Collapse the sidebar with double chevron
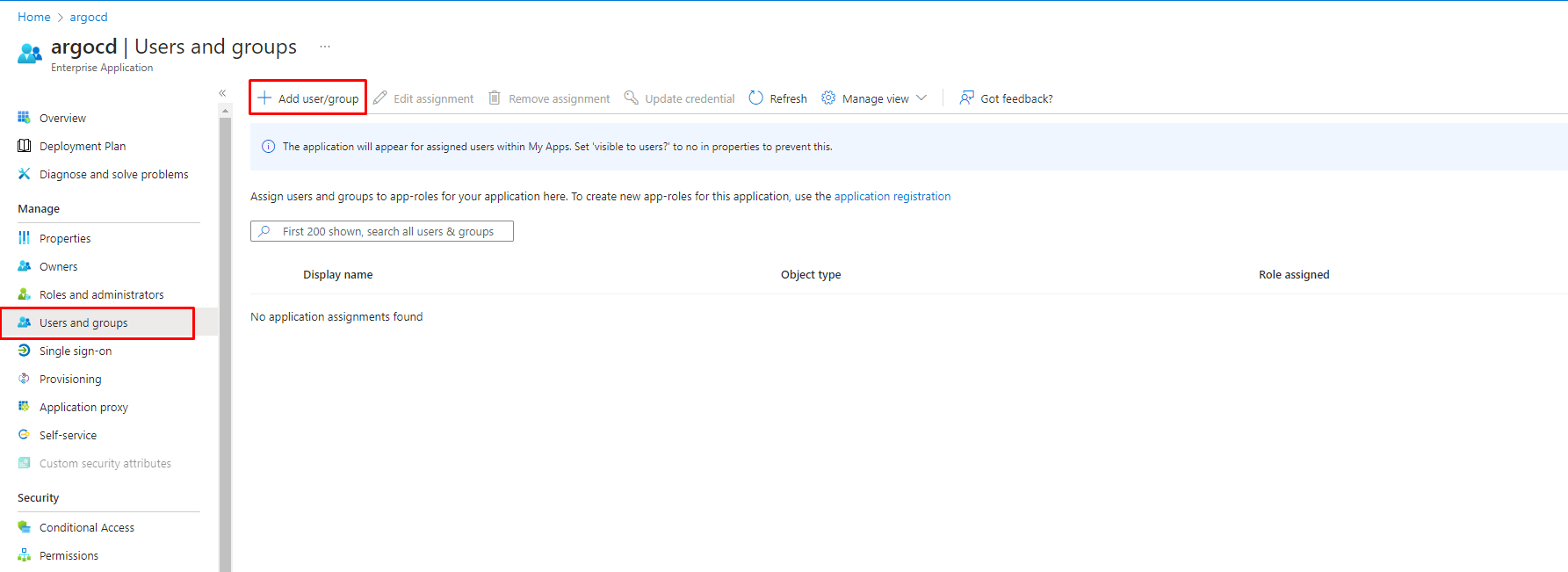This screenshot has height=572, width=1568. click(222, 93)
